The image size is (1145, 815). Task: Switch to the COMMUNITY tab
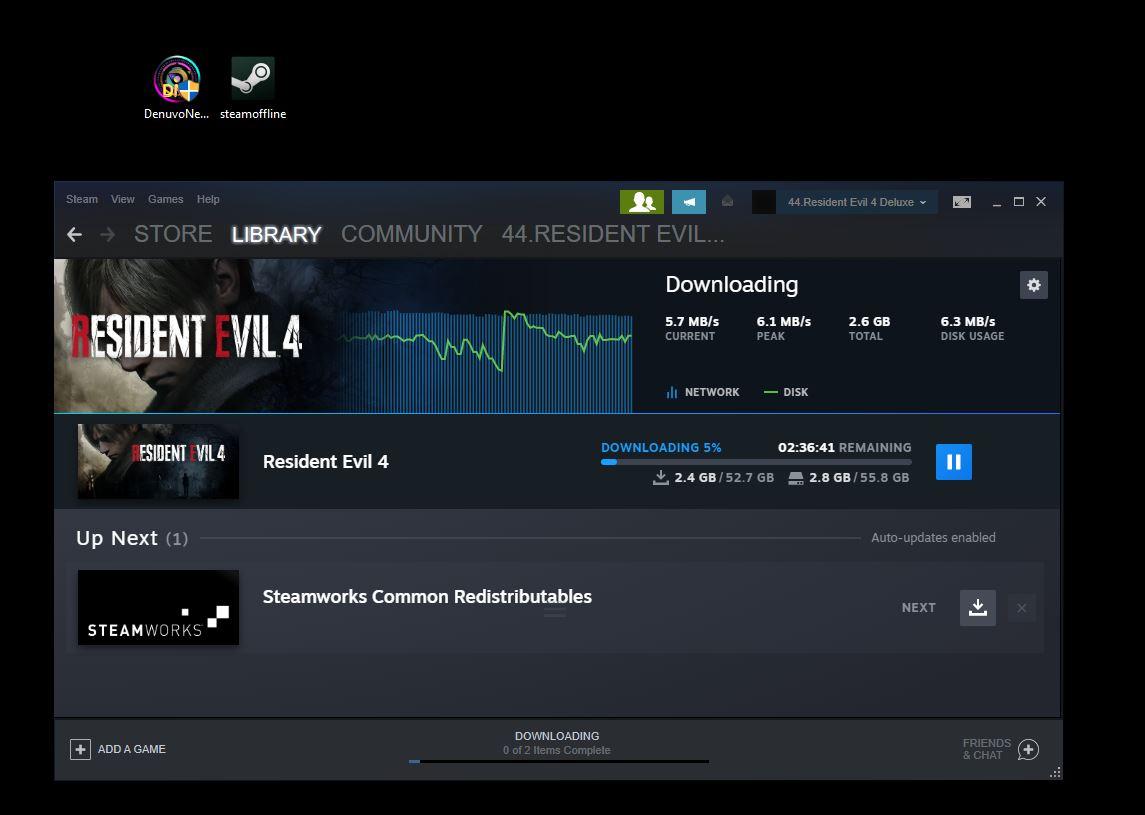point(411,234)
